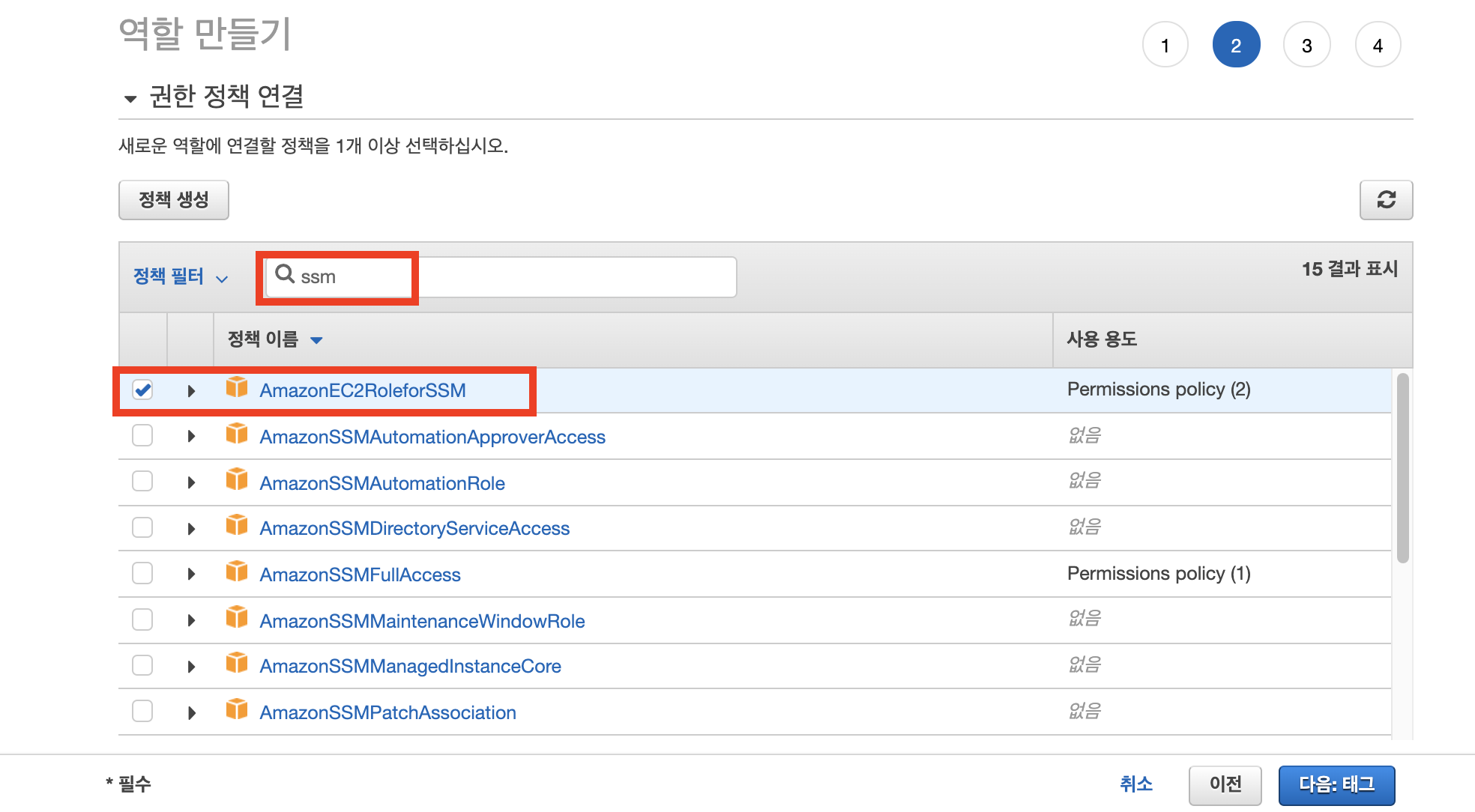
Task: Open the 정책 필터 dropdown
Action: pyautogui.click(x=180, y=277)
